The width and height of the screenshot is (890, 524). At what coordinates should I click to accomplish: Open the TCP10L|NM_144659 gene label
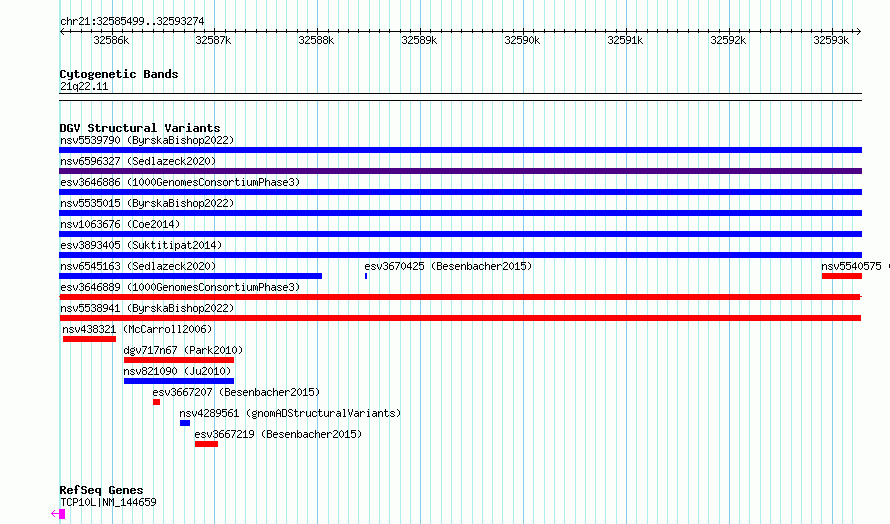pyautogui.click(x=108, y=502)
